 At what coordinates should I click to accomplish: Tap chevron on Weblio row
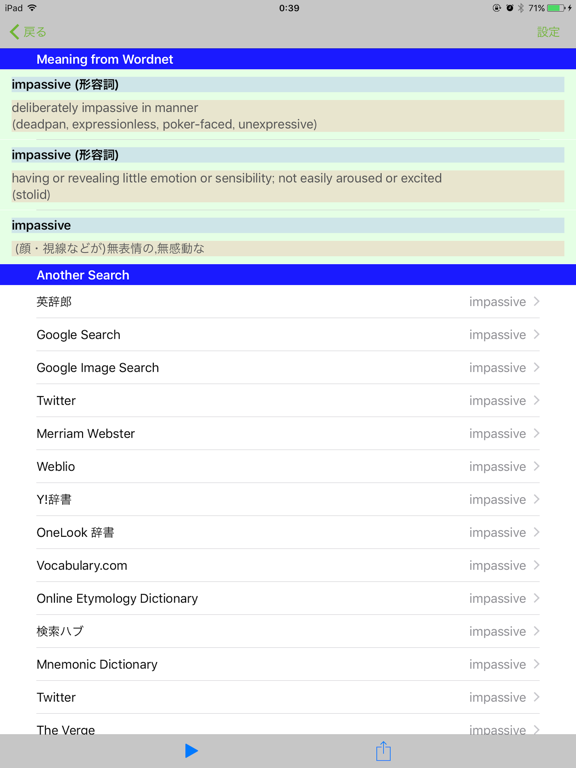536,466
